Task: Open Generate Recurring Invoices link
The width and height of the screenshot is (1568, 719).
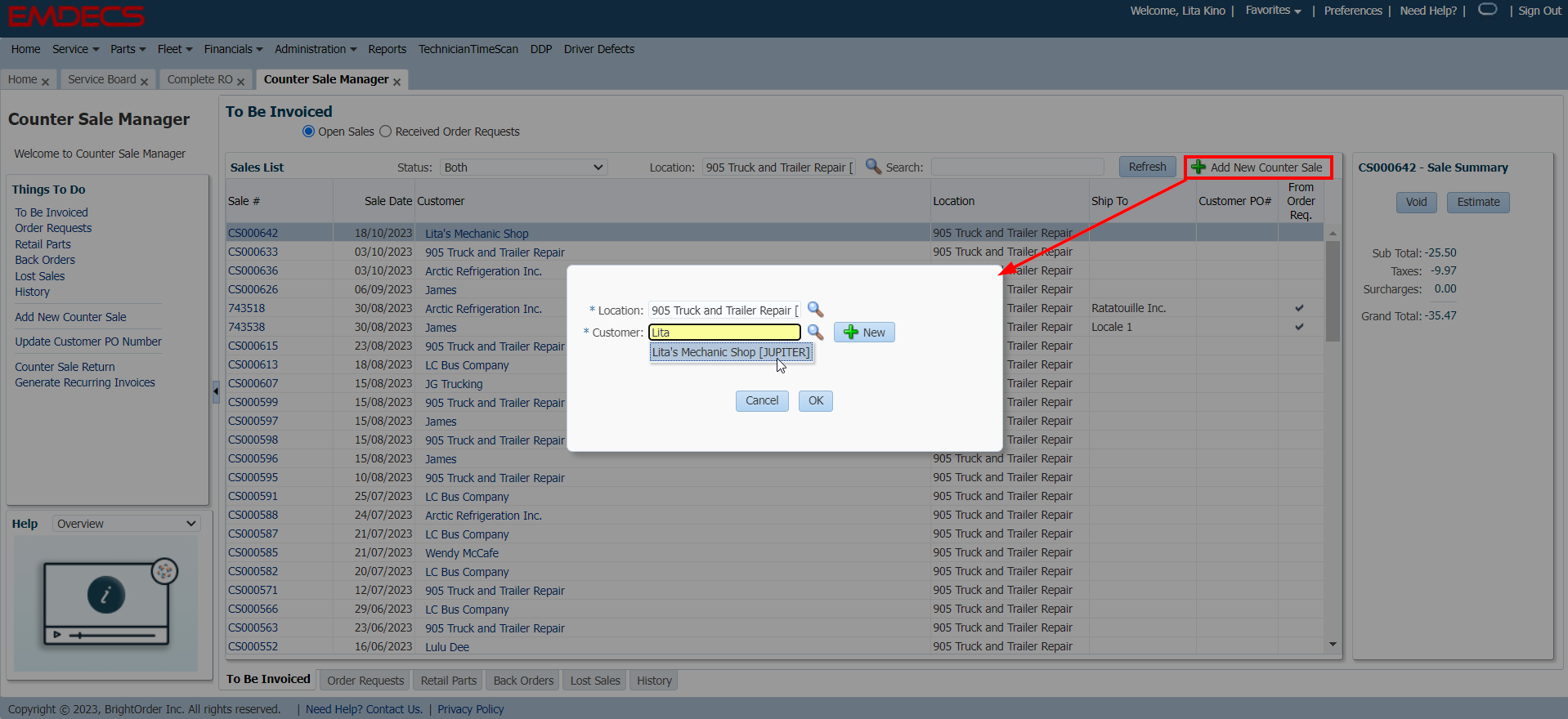Action: [x=85, y=382]
